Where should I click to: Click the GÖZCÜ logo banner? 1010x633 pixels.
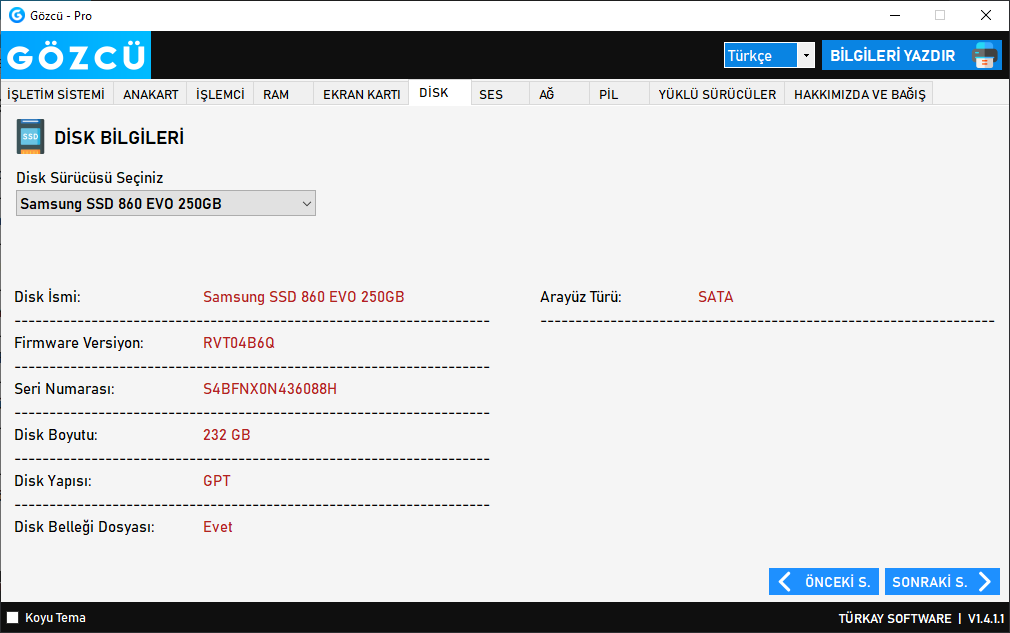pos(76,55)
